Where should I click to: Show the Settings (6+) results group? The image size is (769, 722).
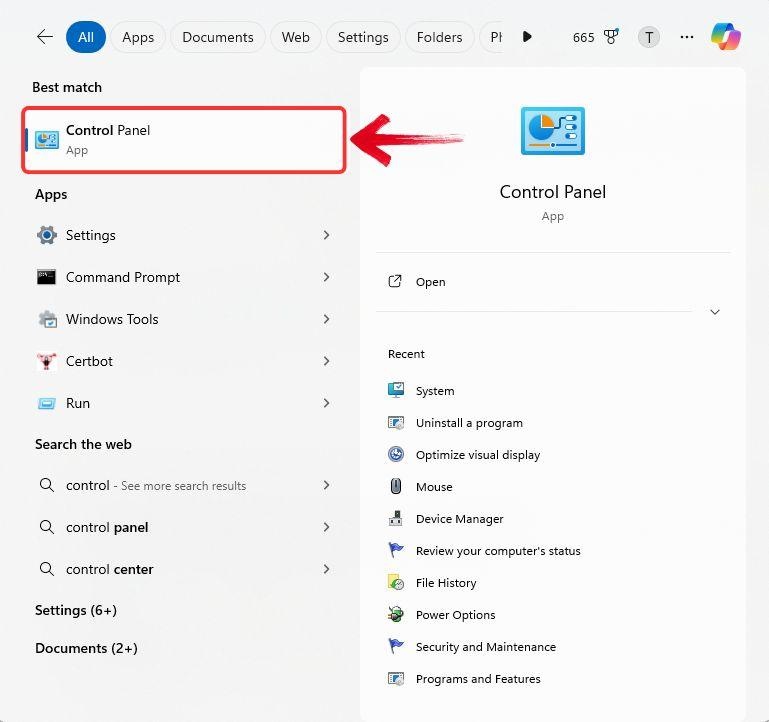click(x=76, y=611)
